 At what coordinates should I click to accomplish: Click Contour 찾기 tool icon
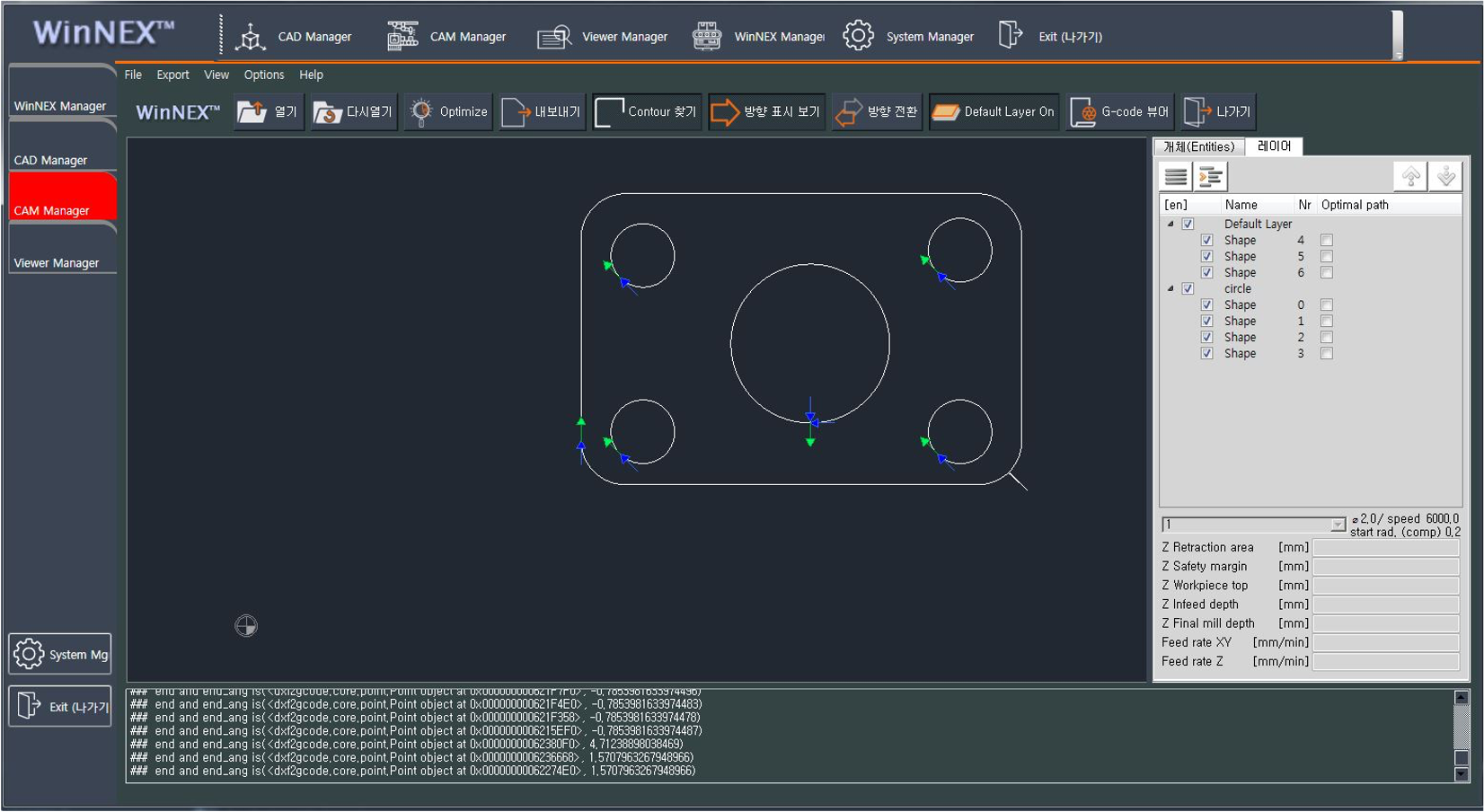click(x=609, y=112)
